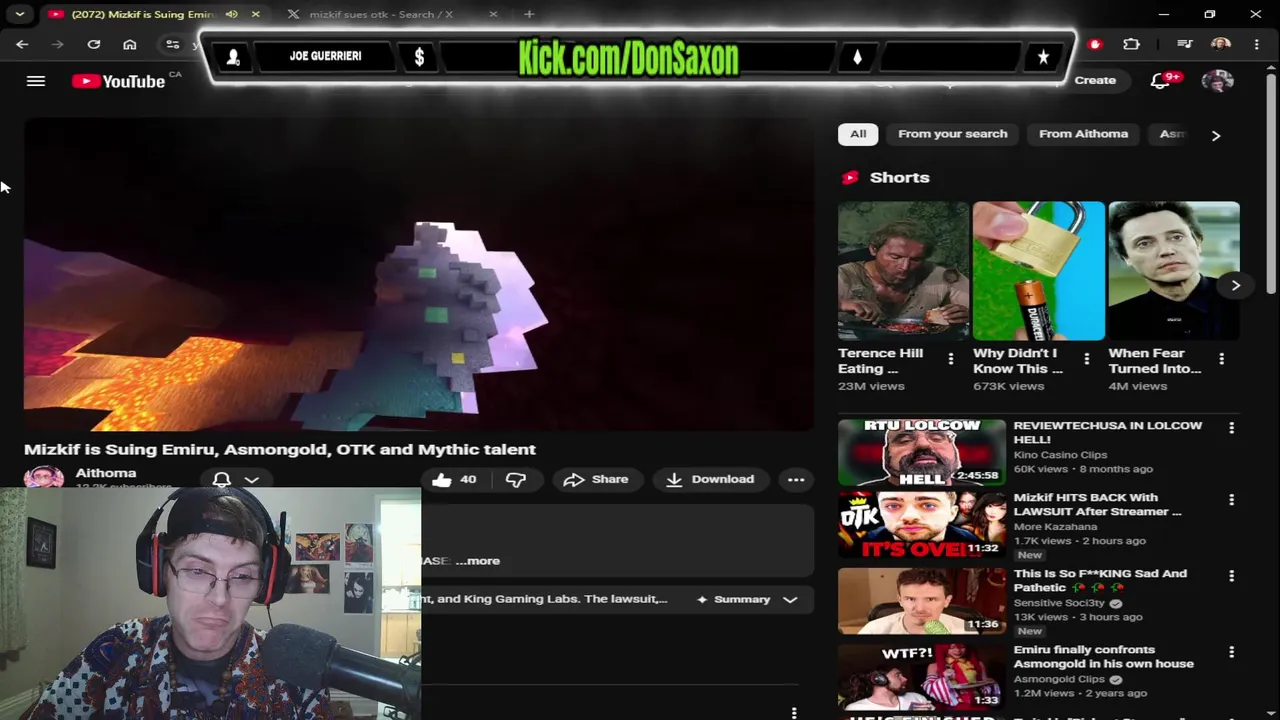Click the video player to pause

point(419,276)
